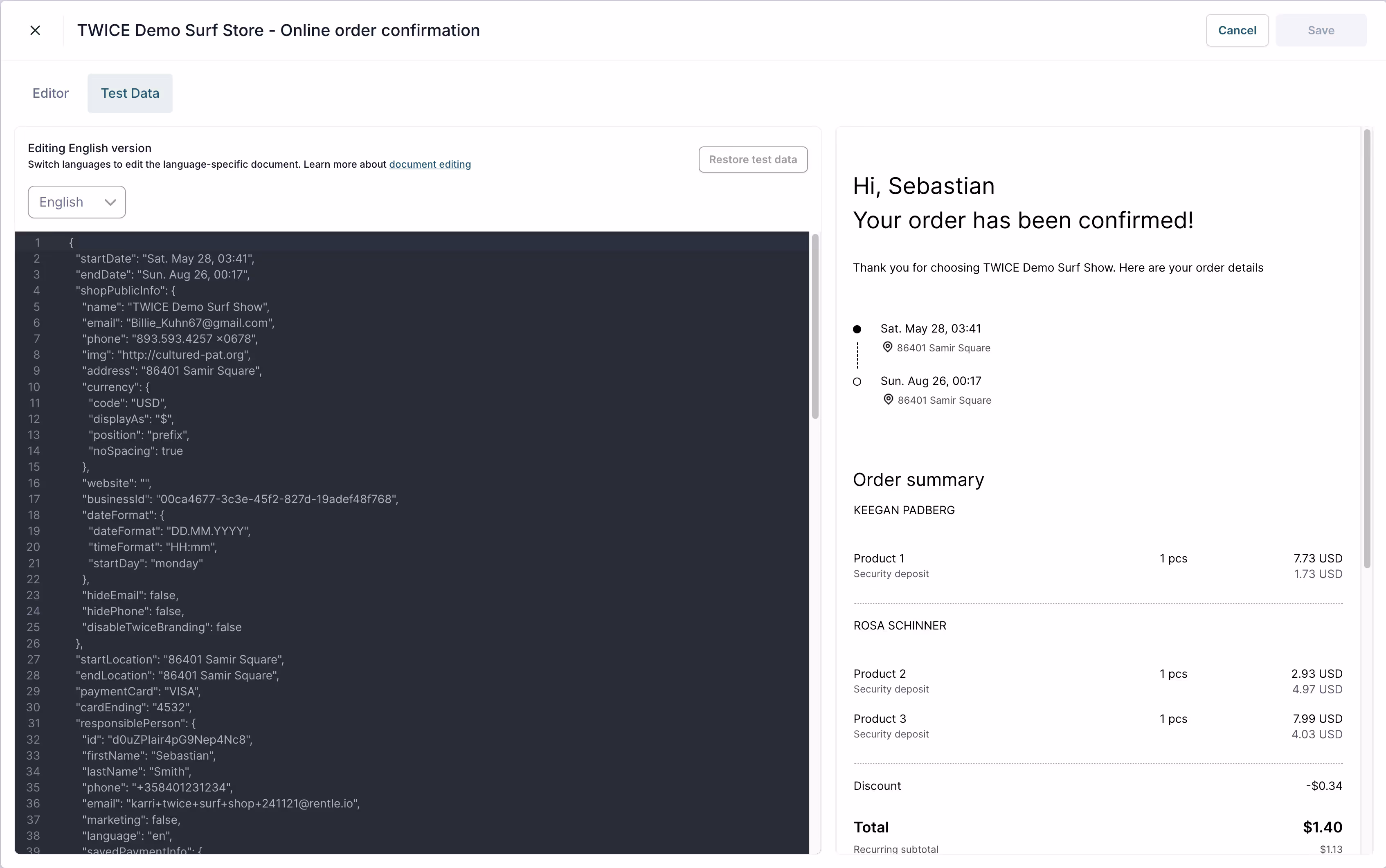
Task: Open the English language dropdown
Action: (76, 202)
